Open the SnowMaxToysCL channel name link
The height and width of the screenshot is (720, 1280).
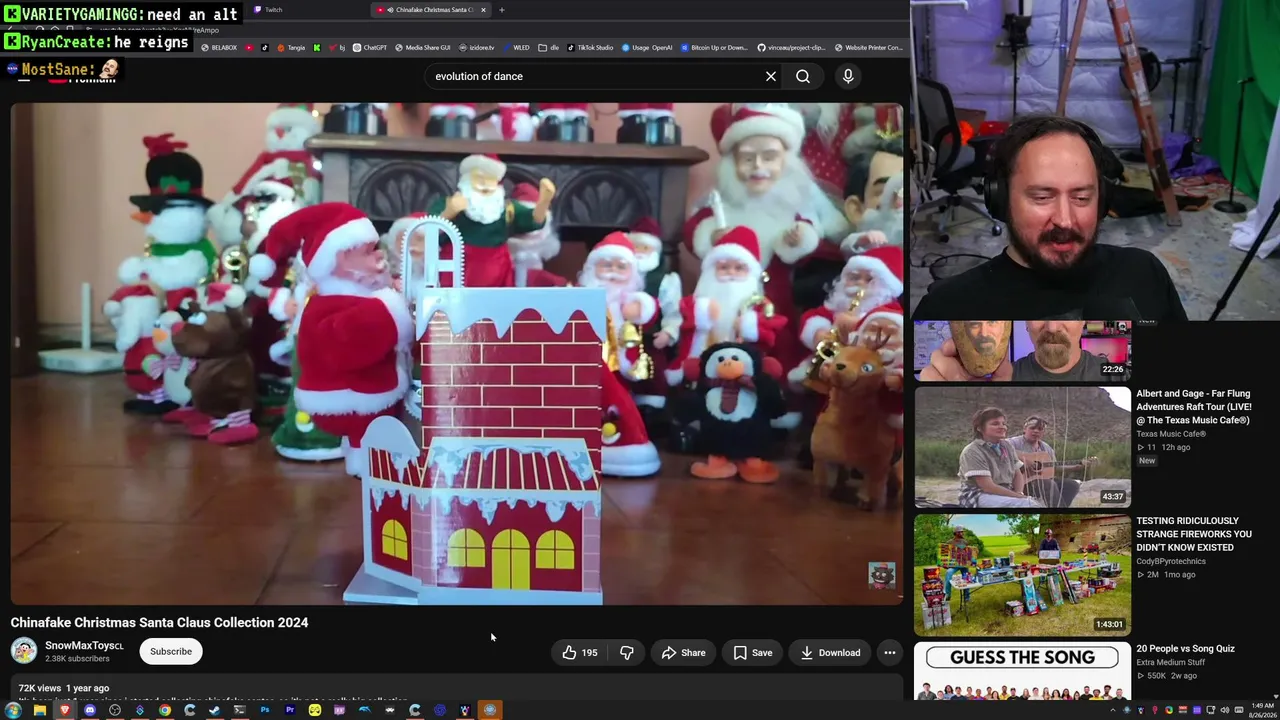click(x=84, y=646)
